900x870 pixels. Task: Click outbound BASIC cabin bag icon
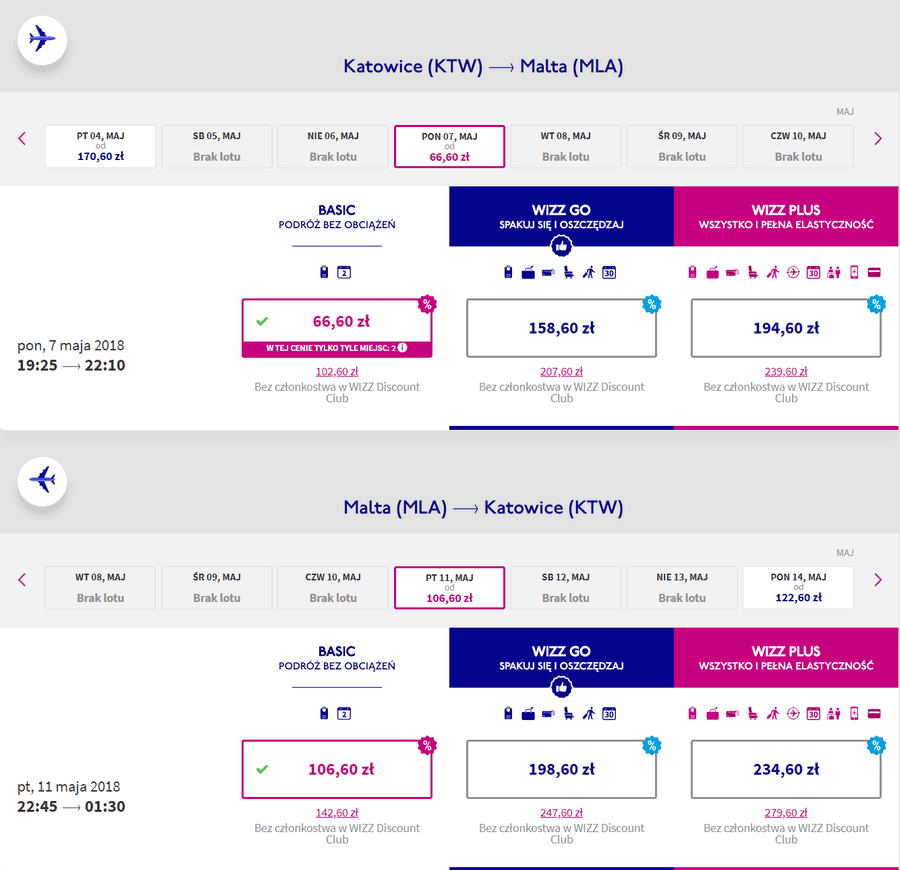point(324,272)
